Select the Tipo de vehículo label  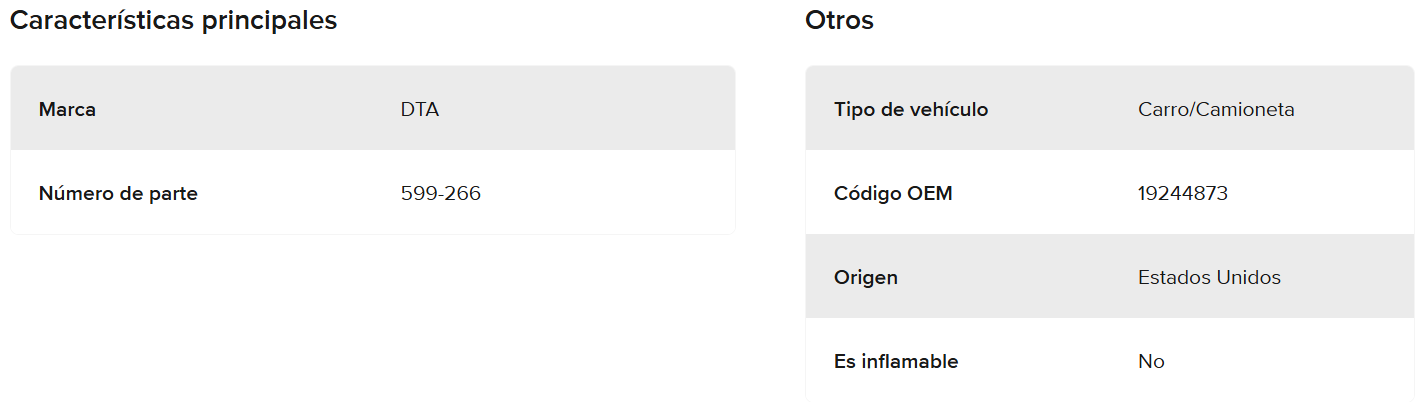(x=911, y=109)
